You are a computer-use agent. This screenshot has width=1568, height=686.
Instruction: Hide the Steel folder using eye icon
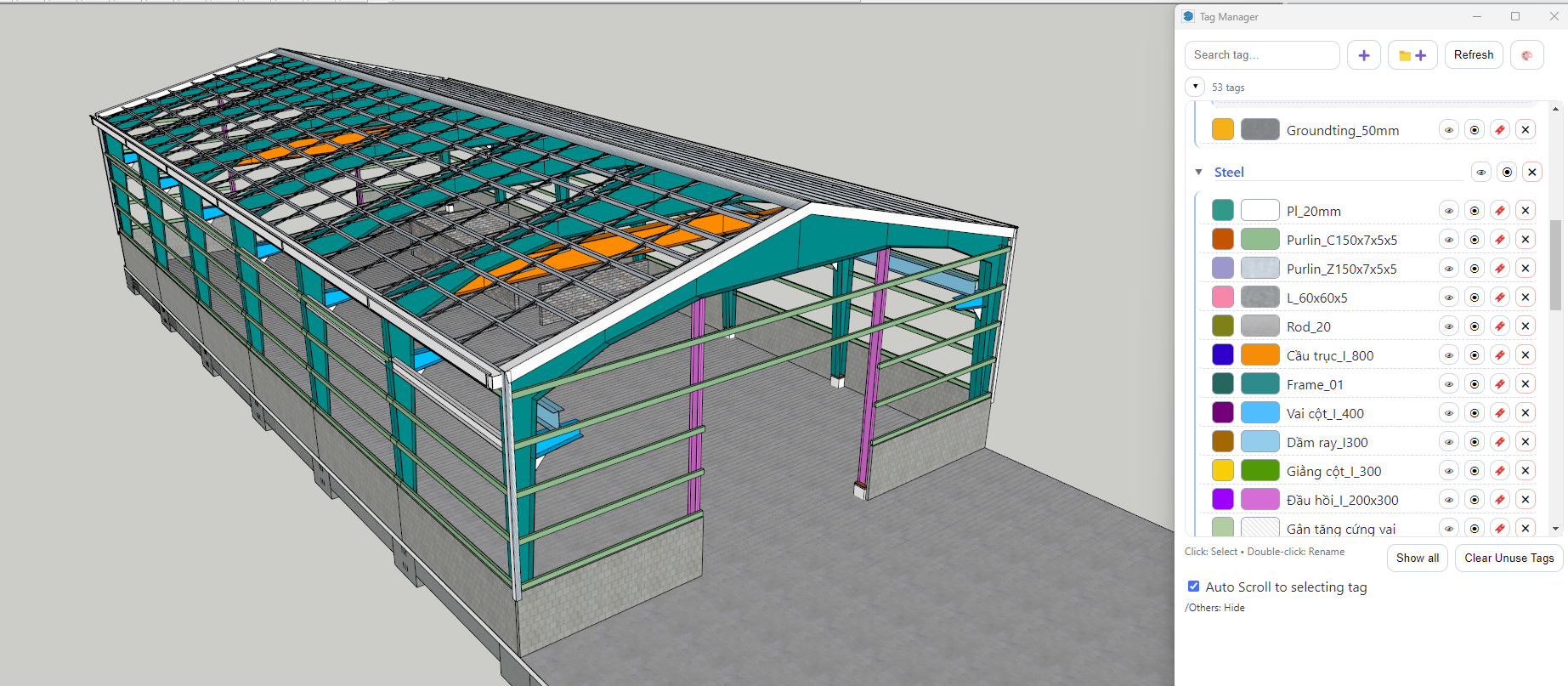(x=1481, y=173)
